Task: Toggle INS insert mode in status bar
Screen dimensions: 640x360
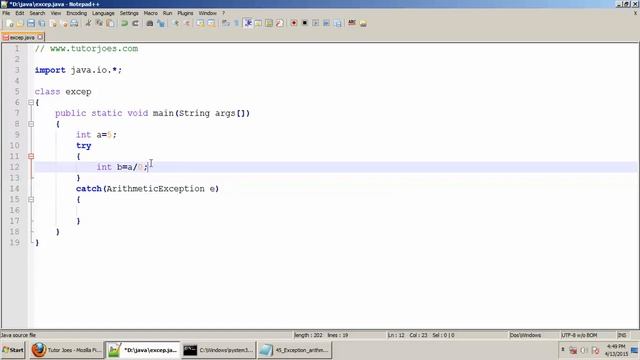Action: point(622,335)
